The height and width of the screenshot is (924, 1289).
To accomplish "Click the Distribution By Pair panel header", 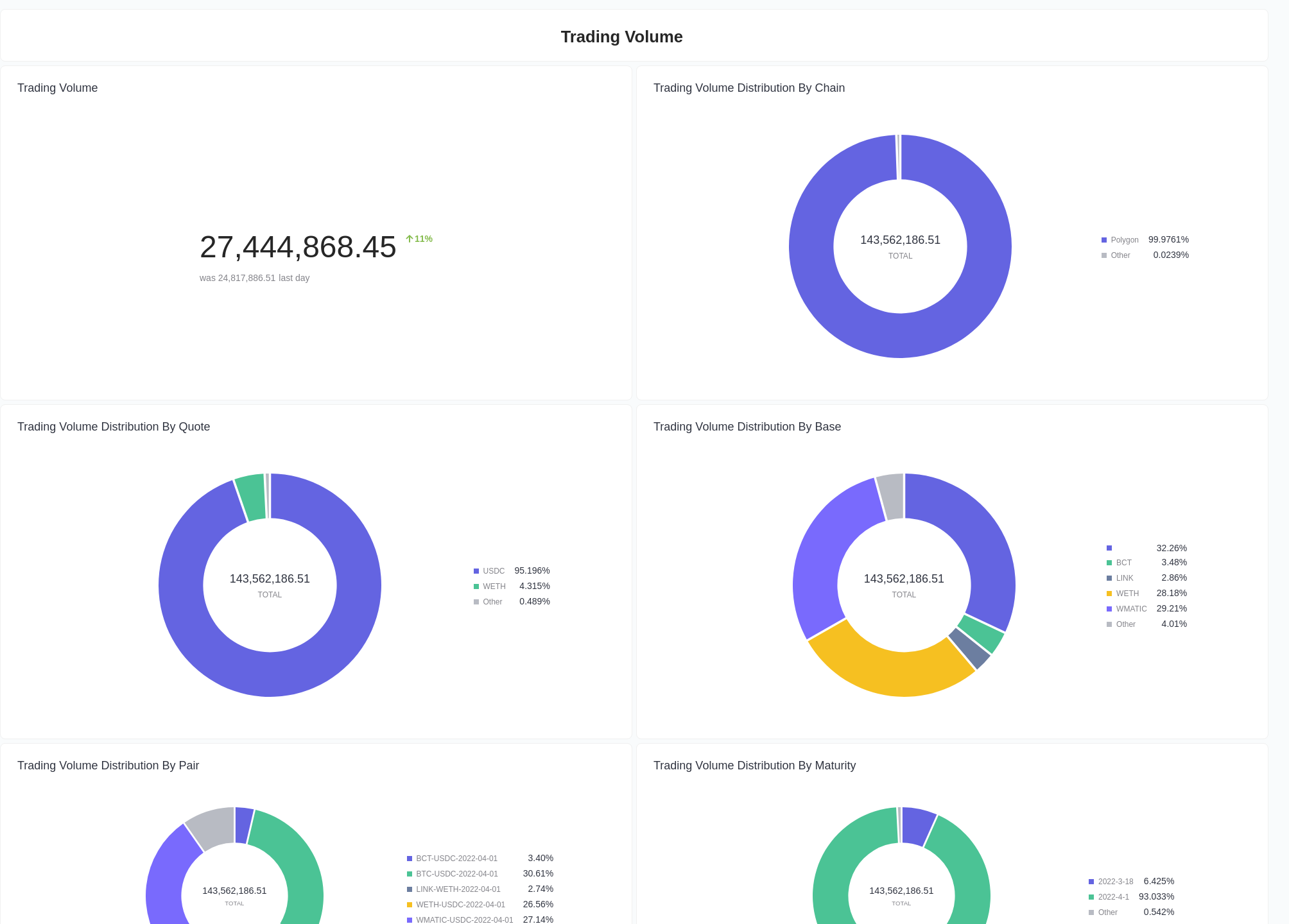I will coord(108,766).
